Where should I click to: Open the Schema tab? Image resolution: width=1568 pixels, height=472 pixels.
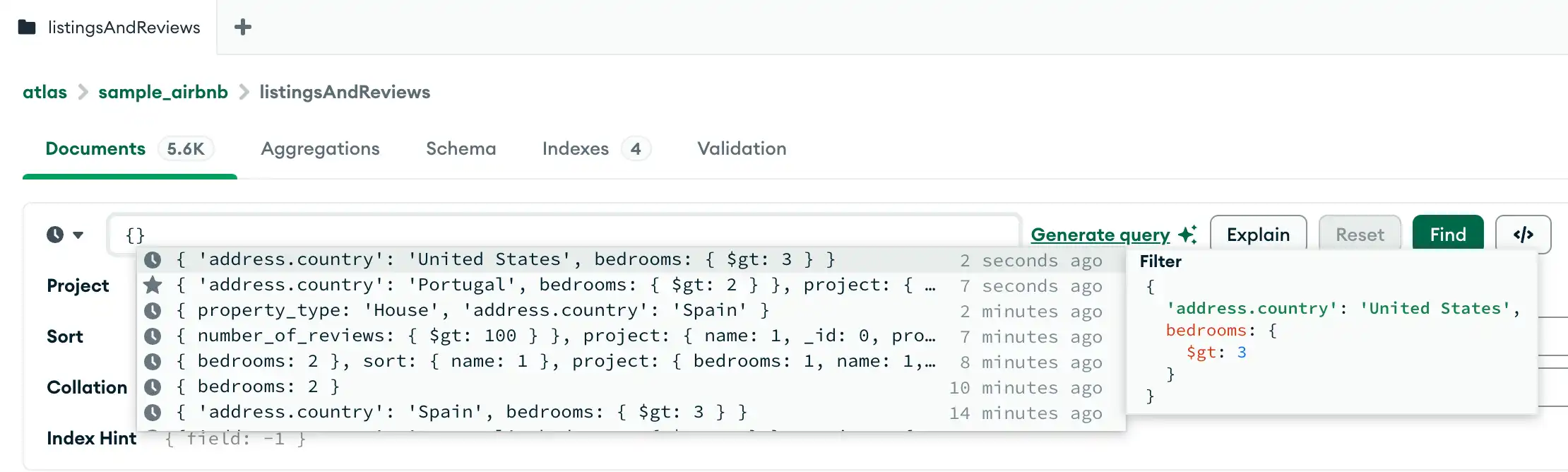(x=461, y=148)
